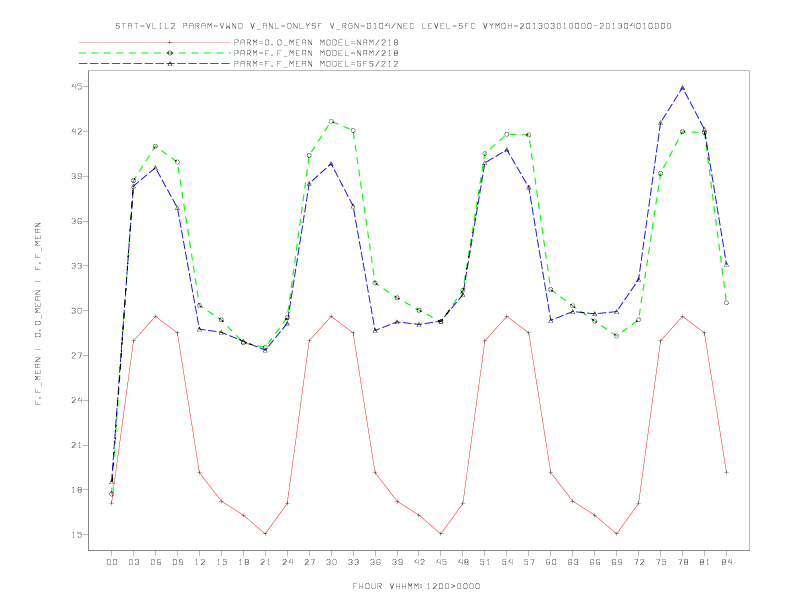Viewport: 792px width, 612px height.
Task: Click the y-axis tick label 39
Action: coord(76,176)
